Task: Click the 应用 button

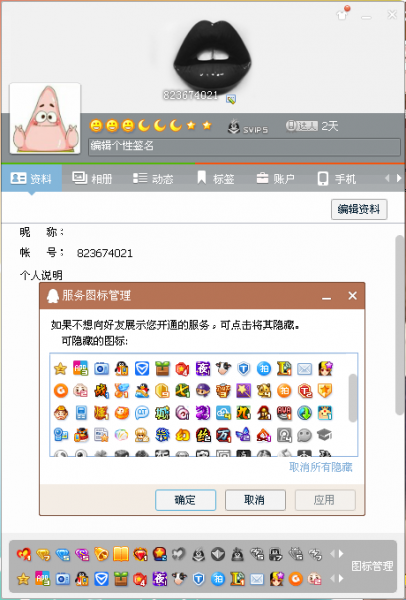Action: (x=325, y=500)
